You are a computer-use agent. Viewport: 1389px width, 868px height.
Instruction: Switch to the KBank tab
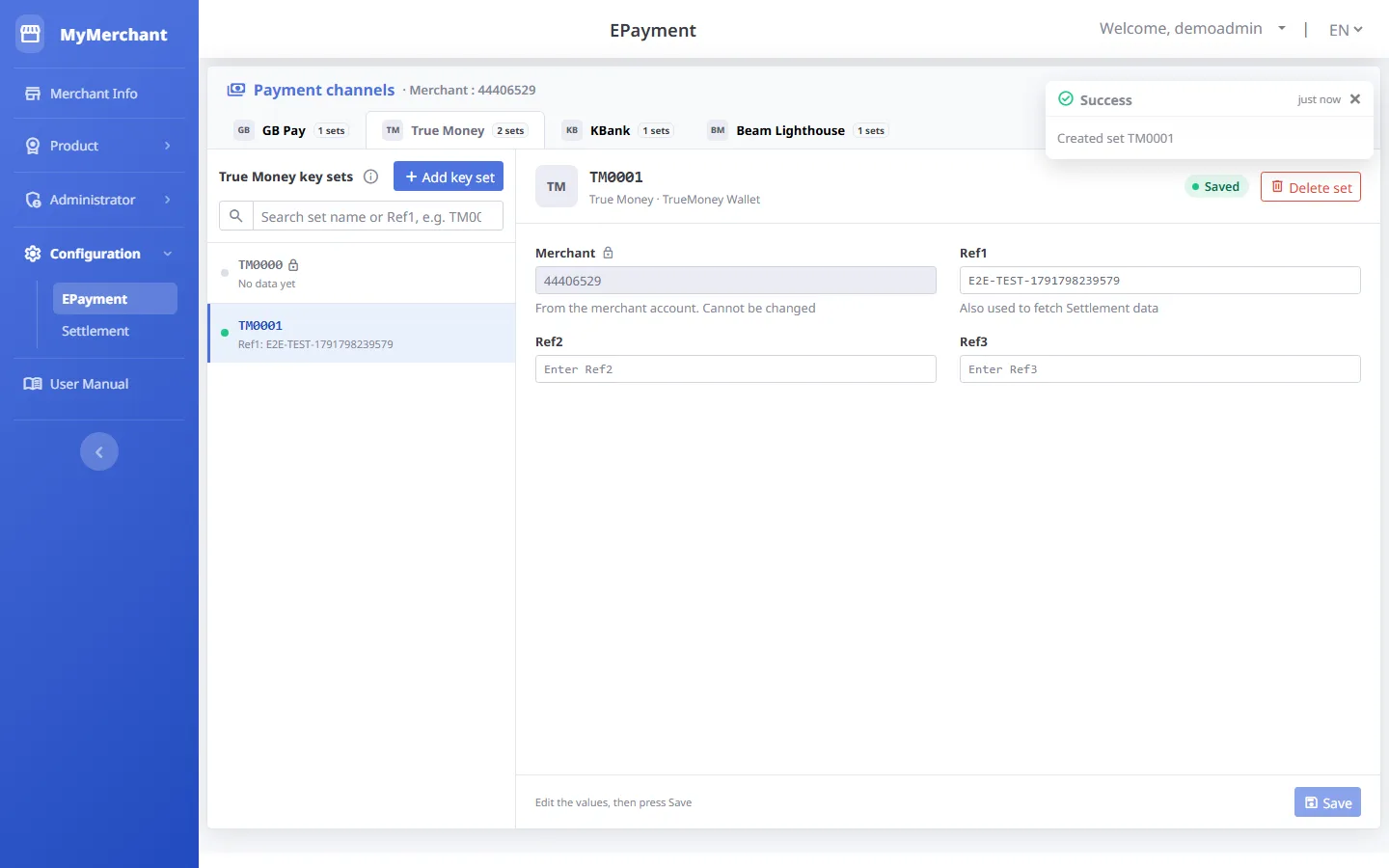(x=617, y=130)
